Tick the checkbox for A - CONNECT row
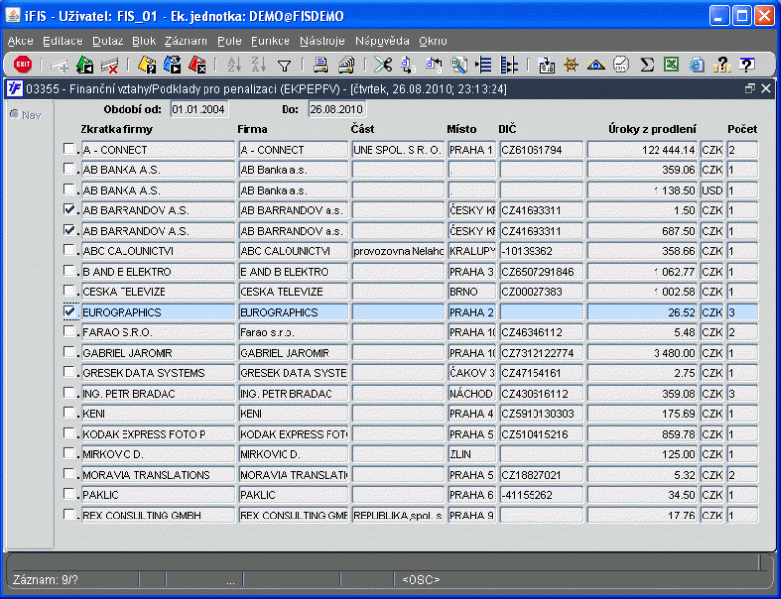This screenshot has height=599, width=781. [x=69, y=149]
